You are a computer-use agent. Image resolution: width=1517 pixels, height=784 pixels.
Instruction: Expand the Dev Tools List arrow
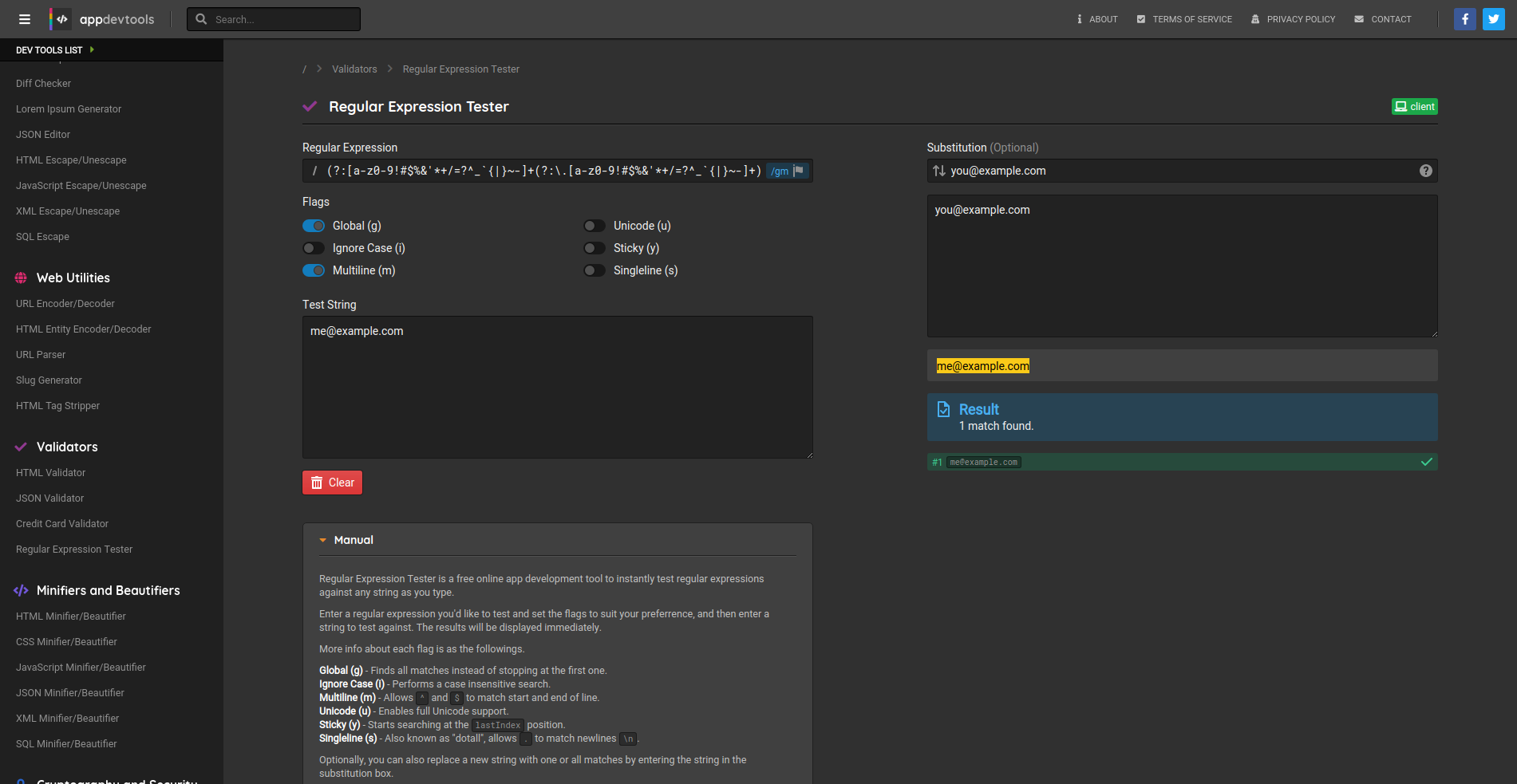coord(92,49)
